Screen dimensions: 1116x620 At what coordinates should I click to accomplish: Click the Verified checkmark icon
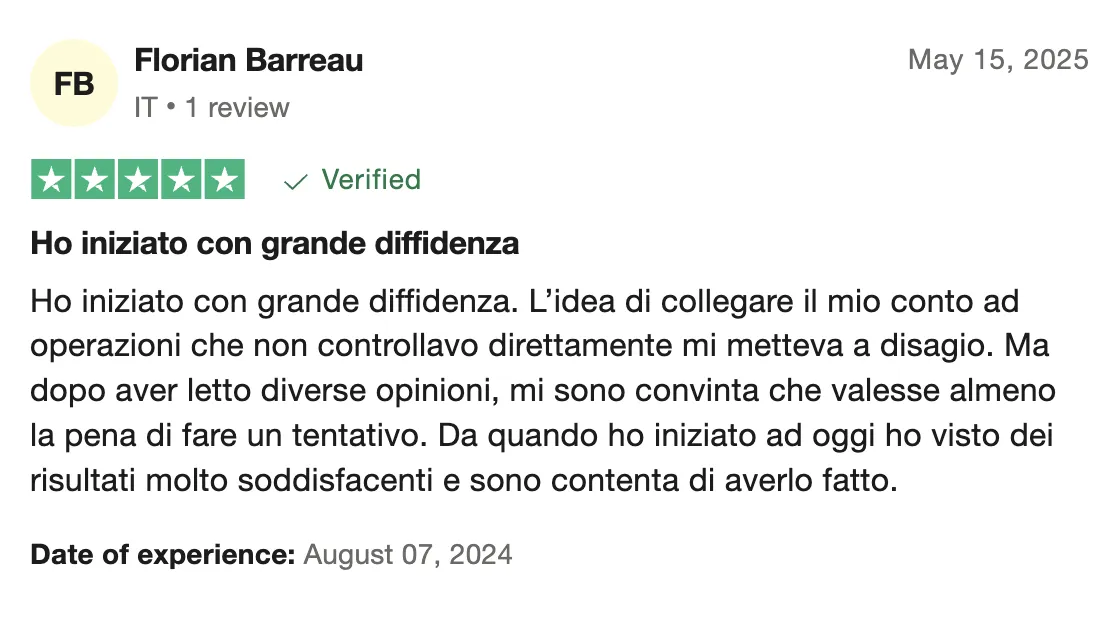pyautogui.click(x=295, y=182)
